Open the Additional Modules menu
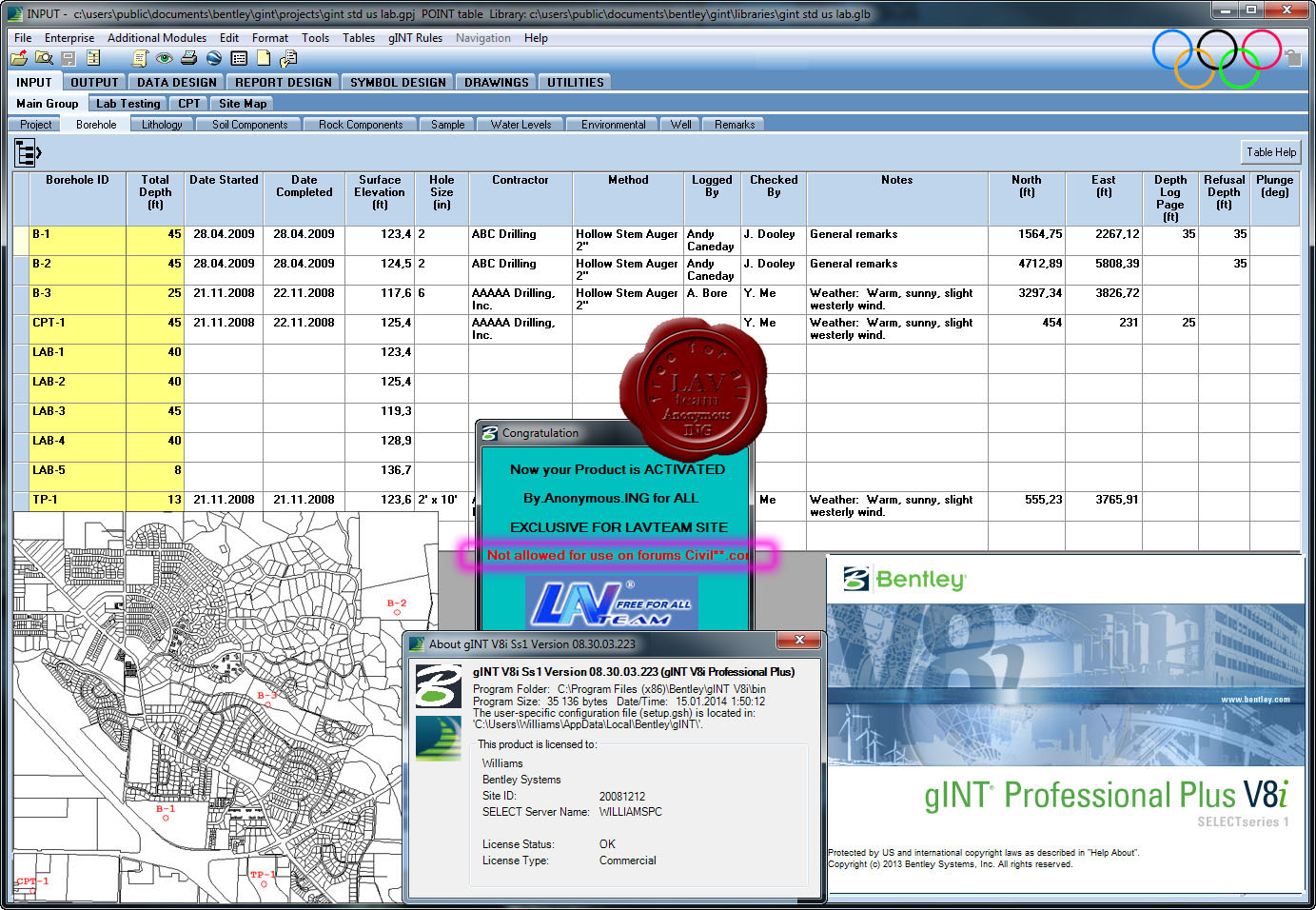This screenshot has width=1316, height=910. tap(157, 38)
